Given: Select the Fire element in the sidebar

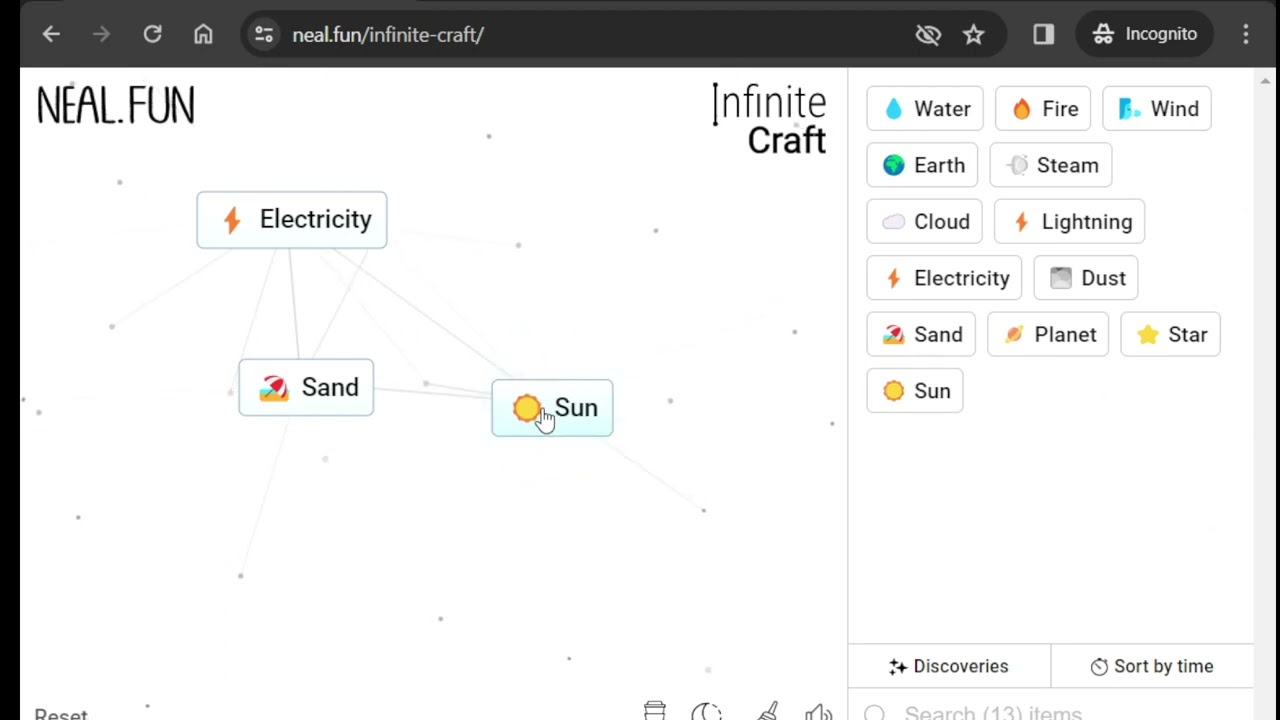Looking at the screenshot, I should [1043, 108].
